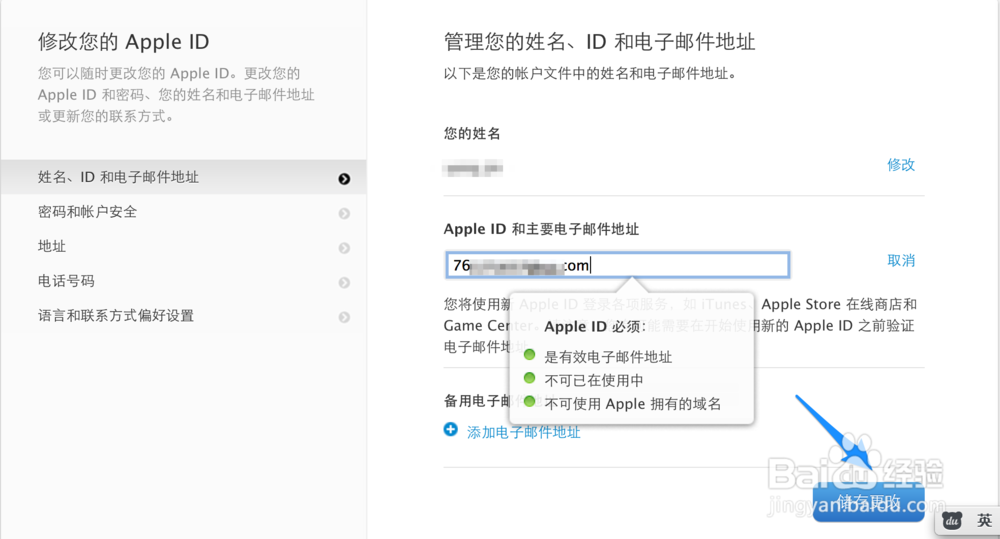Click the Baidu input method 'du' icon

click(953, 521)
